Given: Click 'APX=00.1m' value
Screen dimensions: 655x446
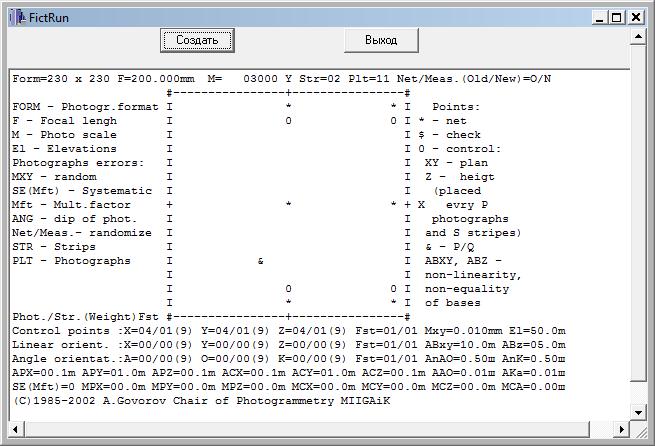Looking at the screenshot, I should click(43, 373).
